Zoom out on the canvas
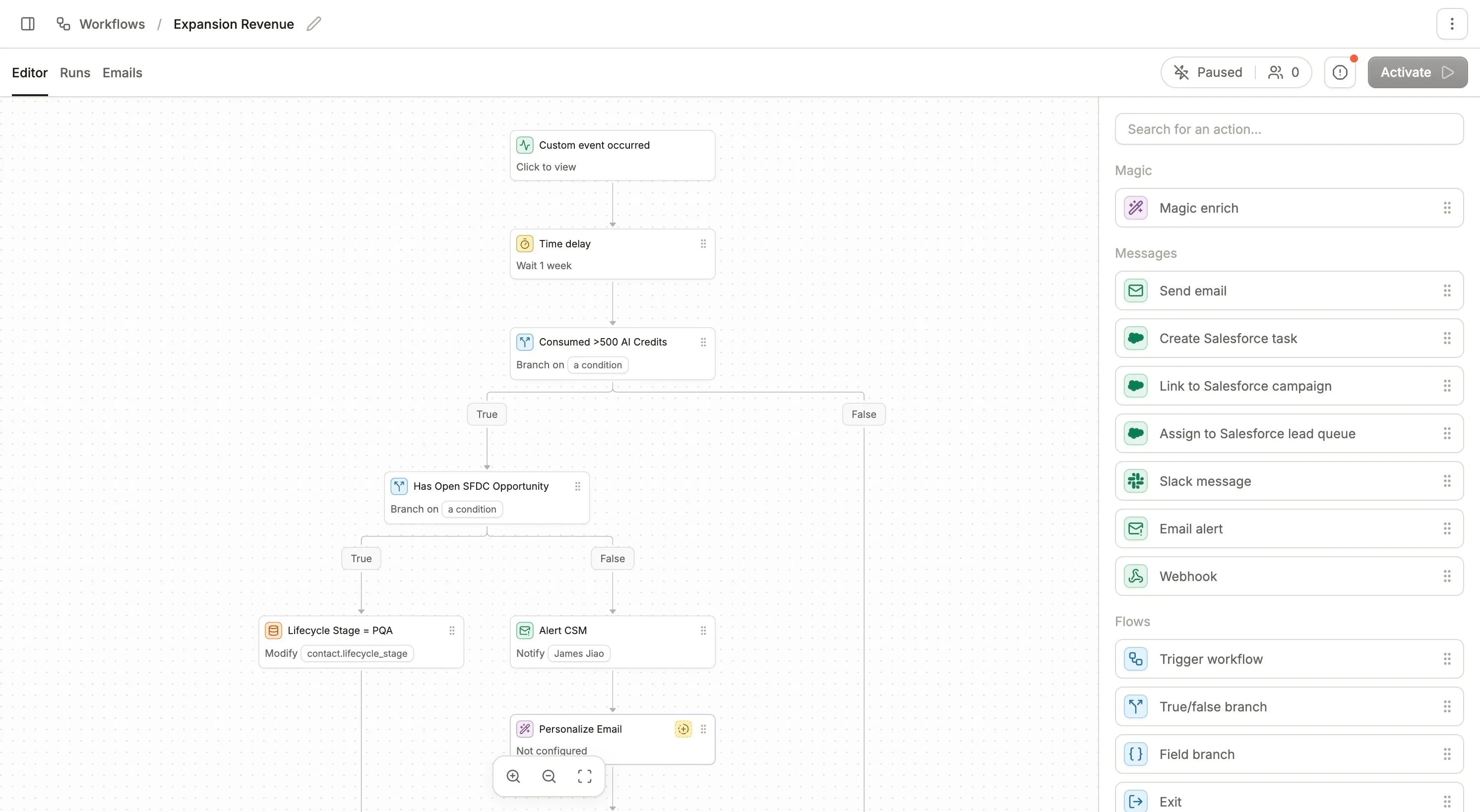Screen dimensions: 1480x812 [549, 776]
